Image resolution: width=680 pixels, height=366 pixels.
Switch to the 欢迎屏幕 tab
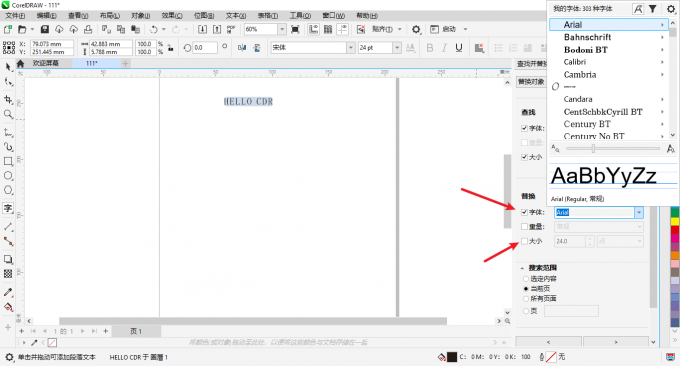[x=46, y=63]
